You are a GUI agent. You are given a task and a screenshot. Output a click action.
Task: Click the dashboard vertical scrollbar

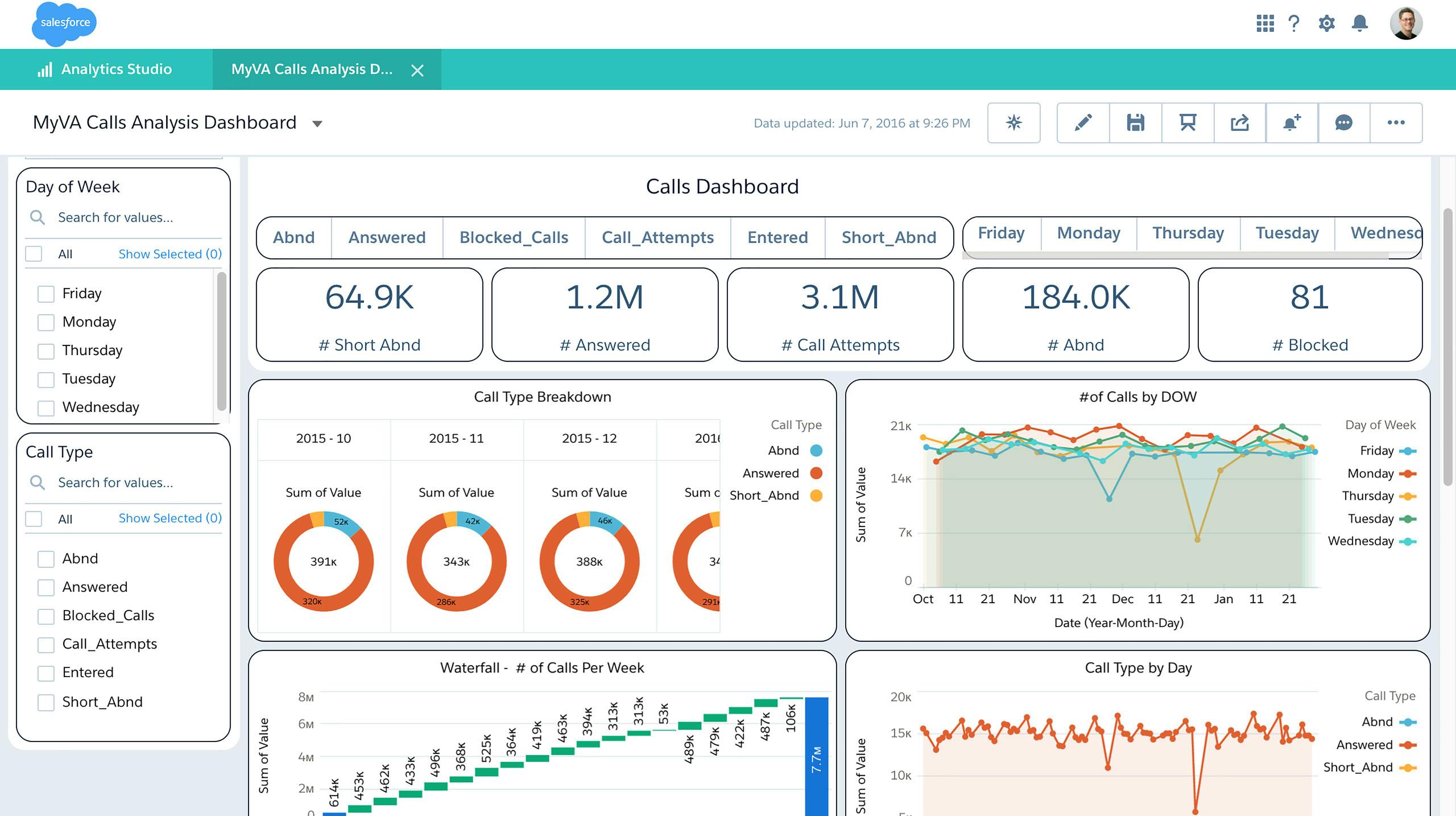pos(1448,347)
